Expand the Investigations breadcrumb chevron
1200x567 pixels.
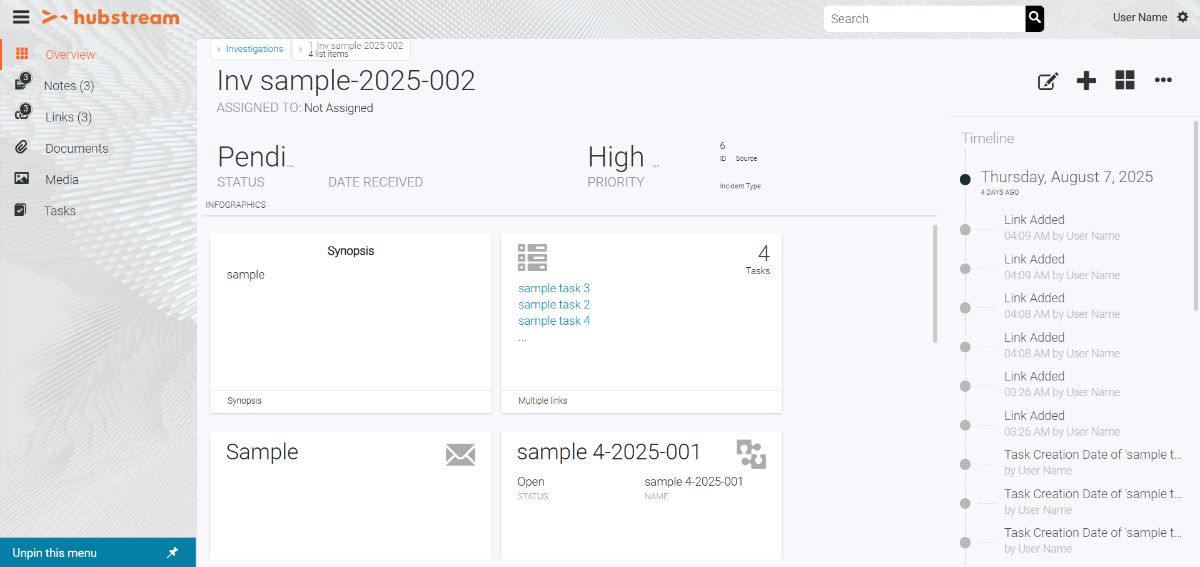(219, 49)
